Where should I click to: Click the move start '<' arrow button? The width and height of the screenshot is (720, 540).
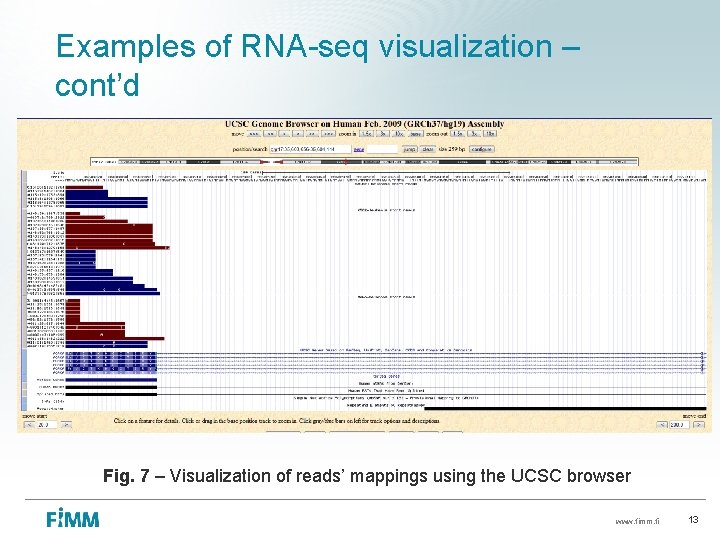click(x=29, y=425)
